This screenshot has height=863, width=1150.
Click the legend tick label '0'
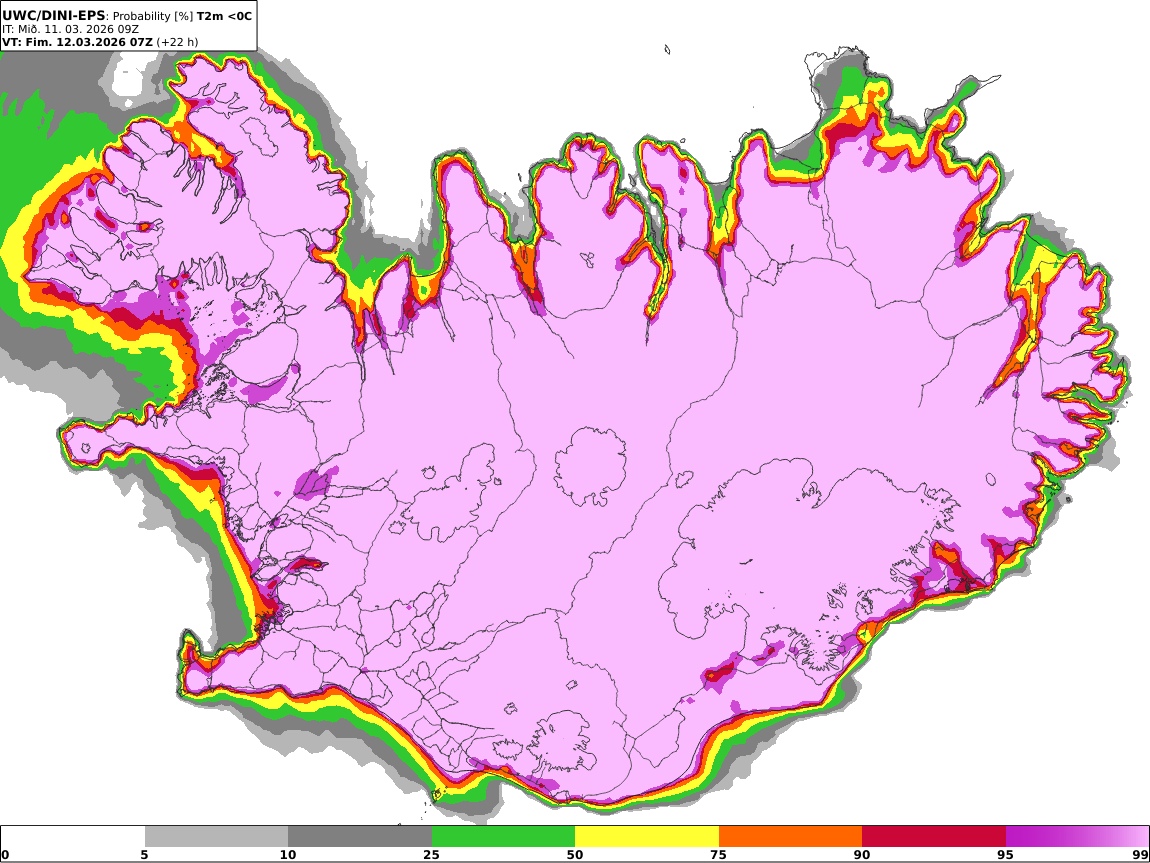pos(5,855)
